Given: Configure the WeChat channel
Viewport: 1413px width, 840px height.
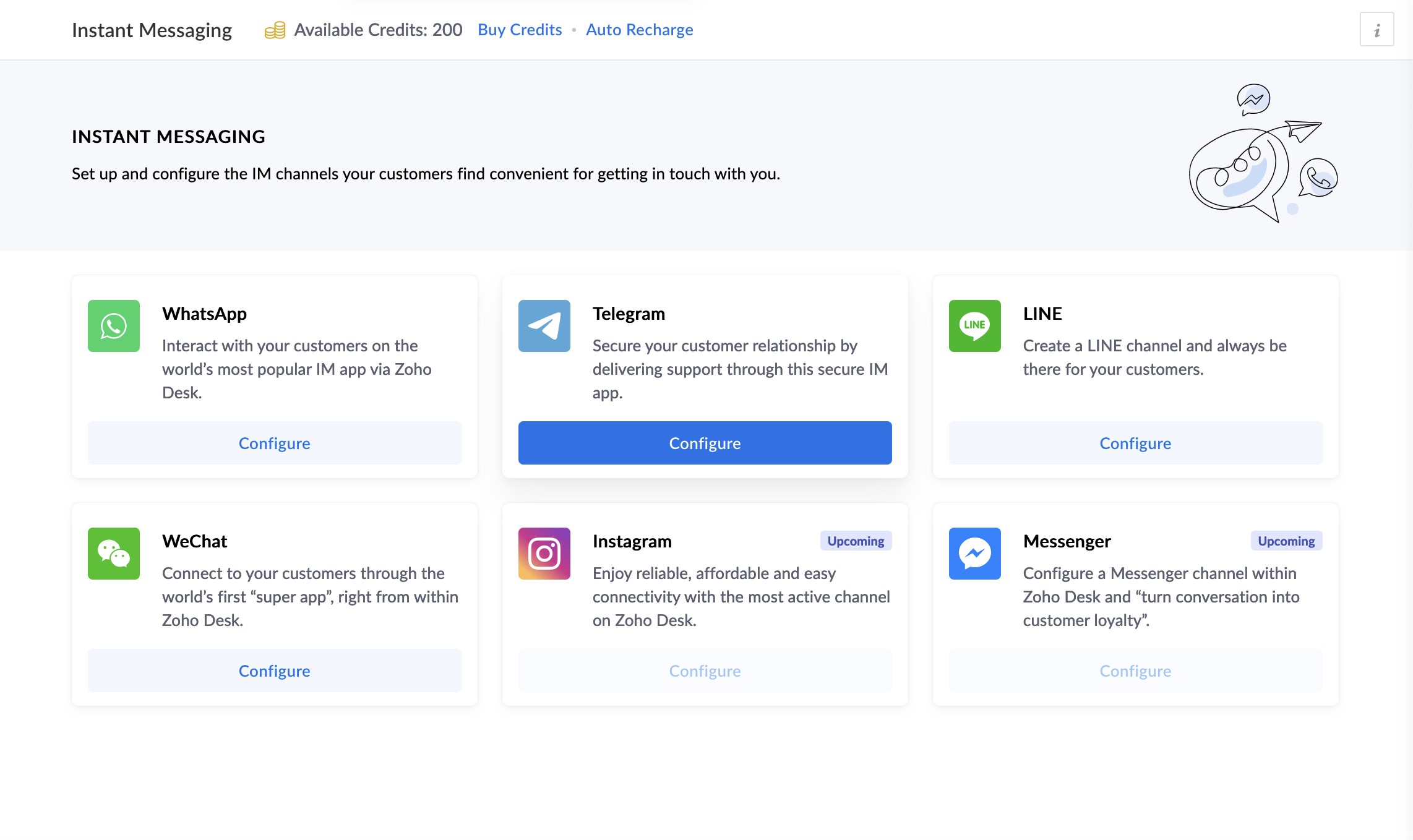Looking at the screenshot, I should [x=275, y=671].
